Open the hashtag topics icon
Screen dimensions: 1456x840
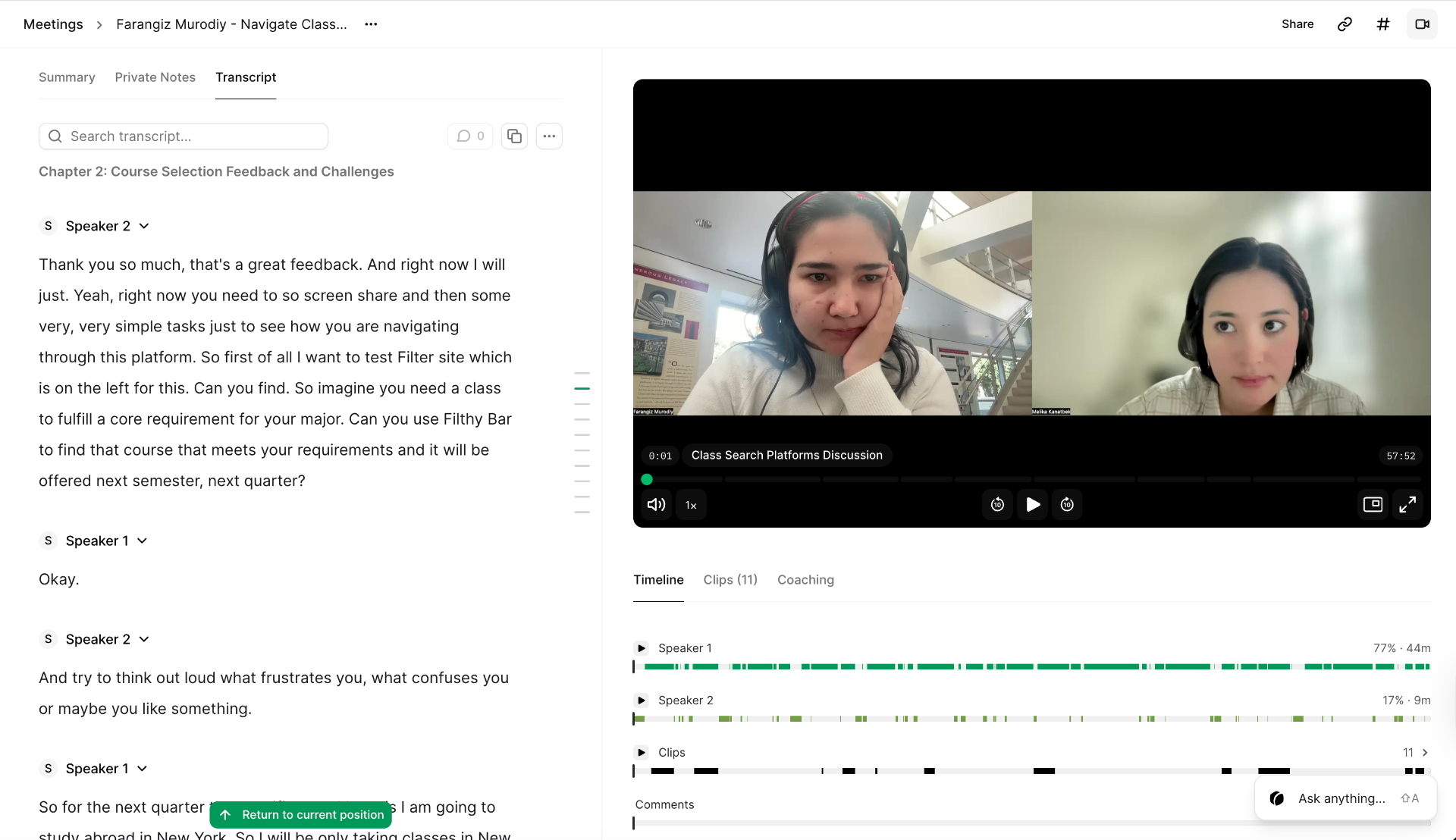coord(1383,24)
